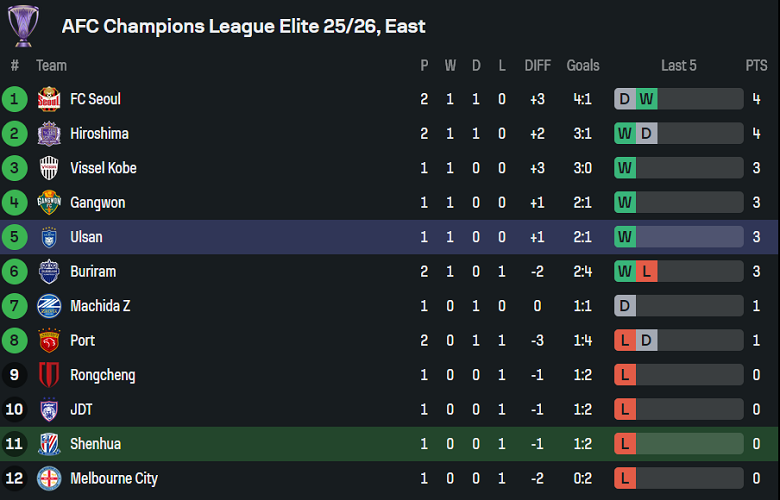Click the rank 1 position badge

point(15,99)
